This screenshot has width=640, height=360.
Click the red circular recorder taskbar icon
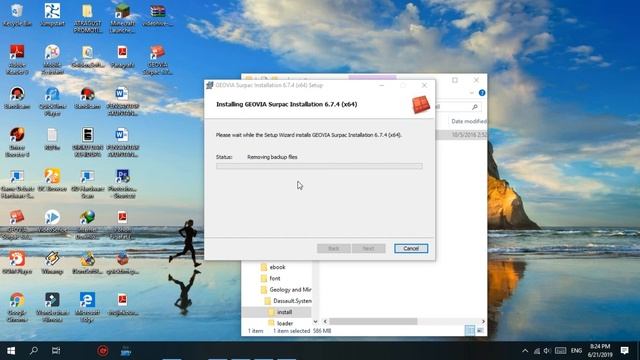[103, 351]
